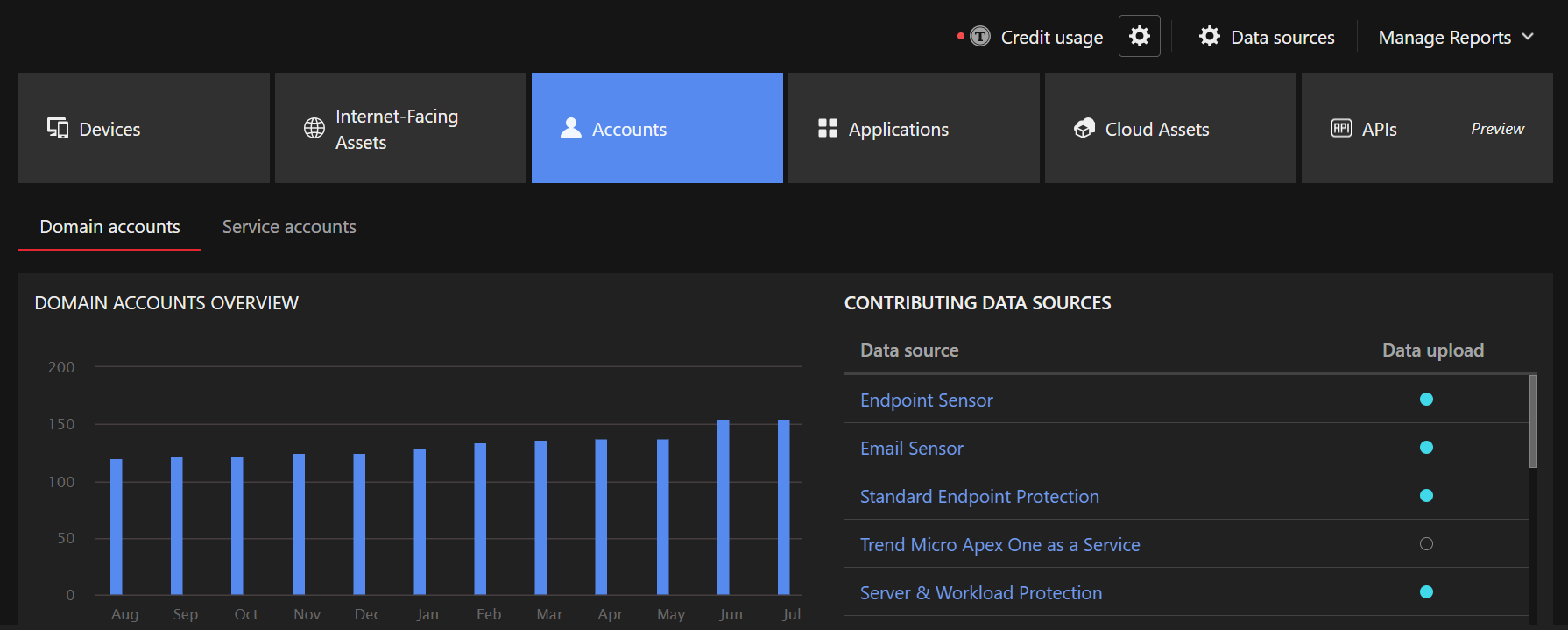This screenshot has width=1568, height=630.
Task: Click the empty upload status circle for Apex One
Action: tap(1426, 544)
